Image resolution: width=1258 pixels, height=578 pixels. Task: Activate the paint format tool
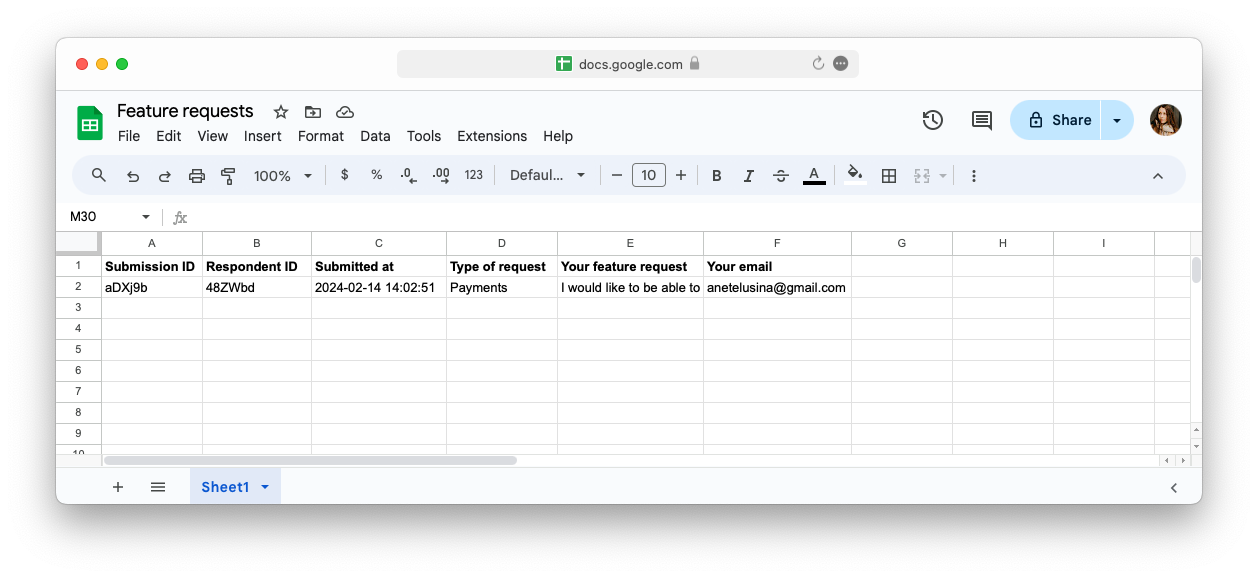228,176
